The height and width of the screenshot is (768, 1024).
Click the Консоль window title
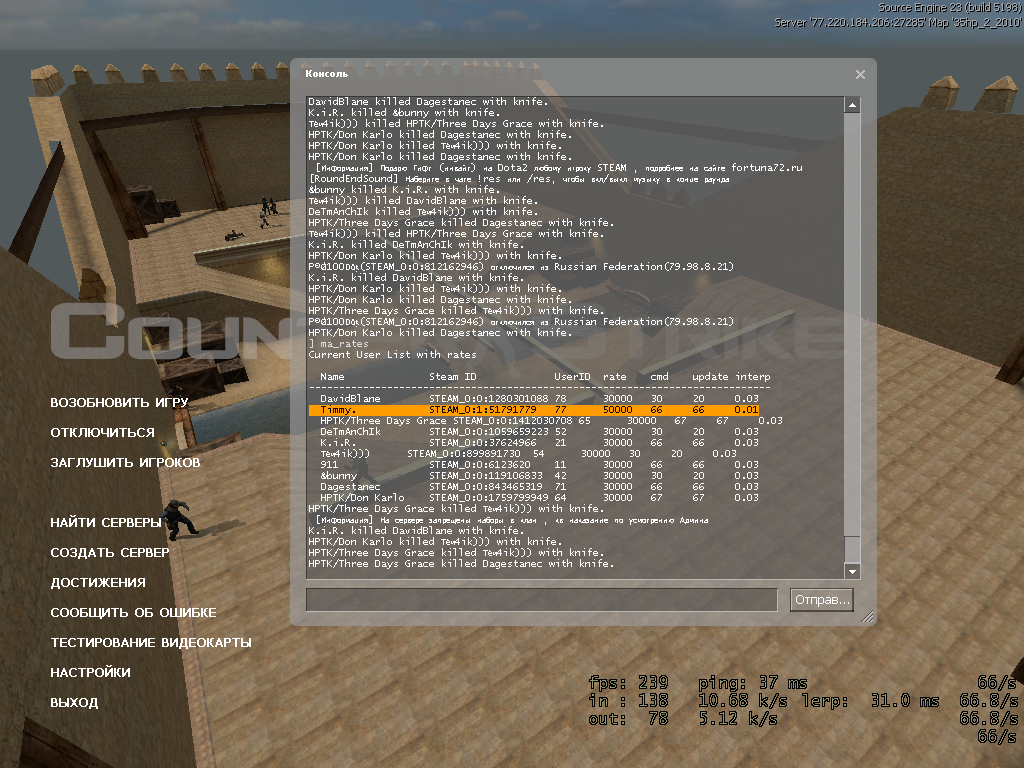pyautogui.click(x=327, y=74)
